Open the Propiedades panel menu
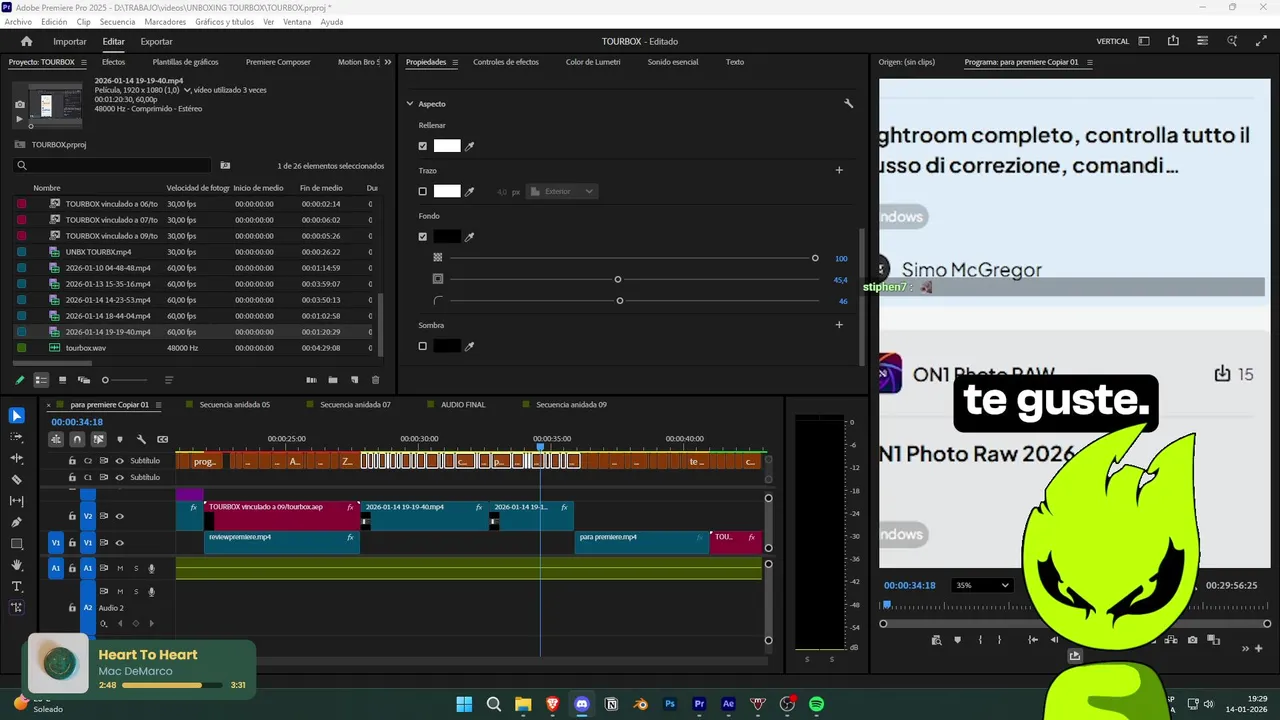The height and width of the screenshot is (720, 1280). point(455,62)
